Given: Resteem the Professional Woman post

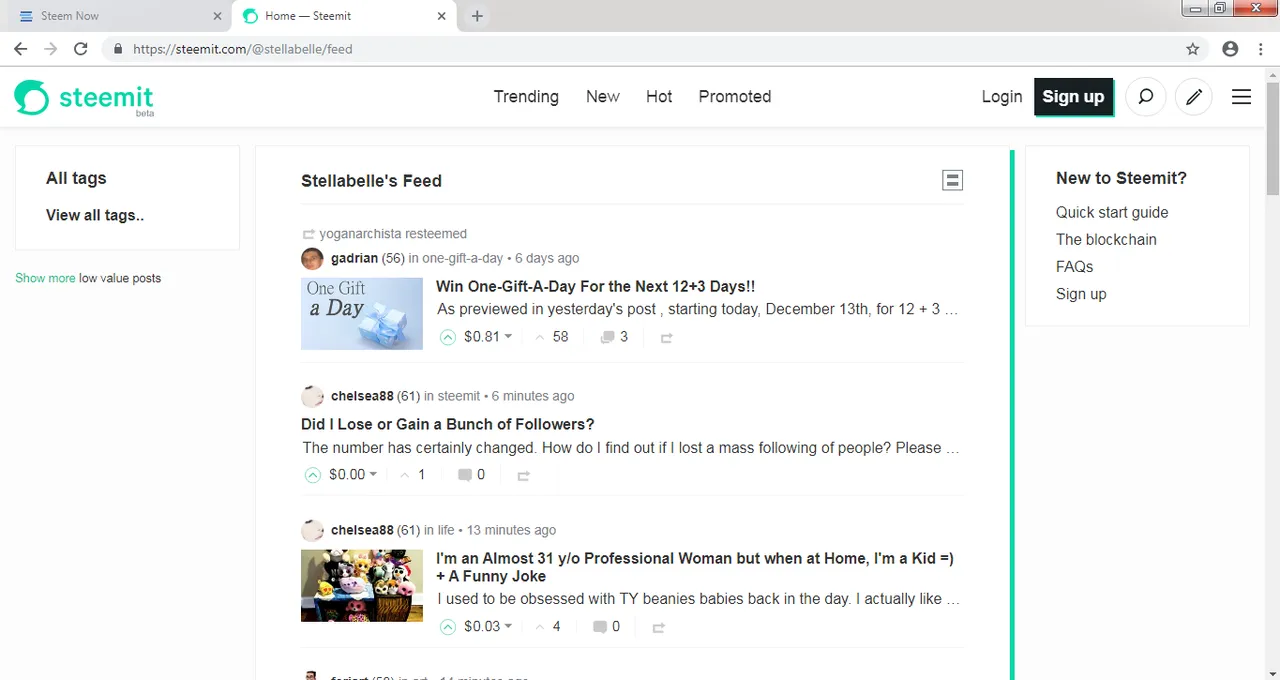Looking at the screenshot, I should pyautogui.click(x=659, y=628).
